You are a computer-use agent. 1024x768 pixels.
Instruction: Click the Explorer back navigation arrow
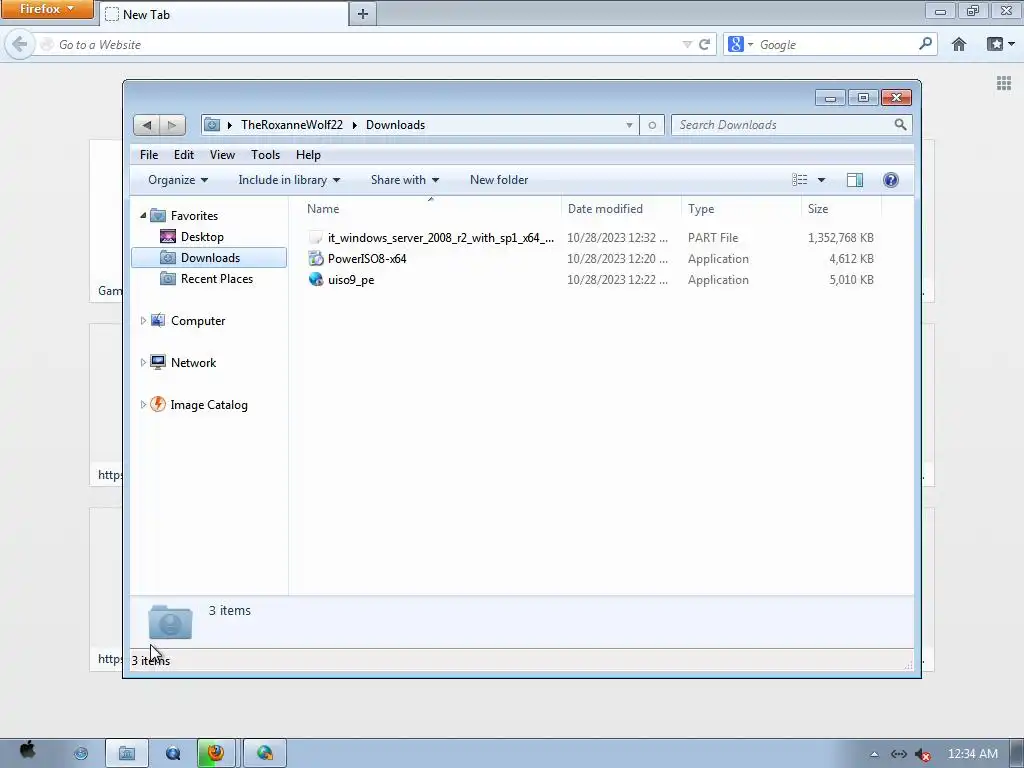[147, 125]
